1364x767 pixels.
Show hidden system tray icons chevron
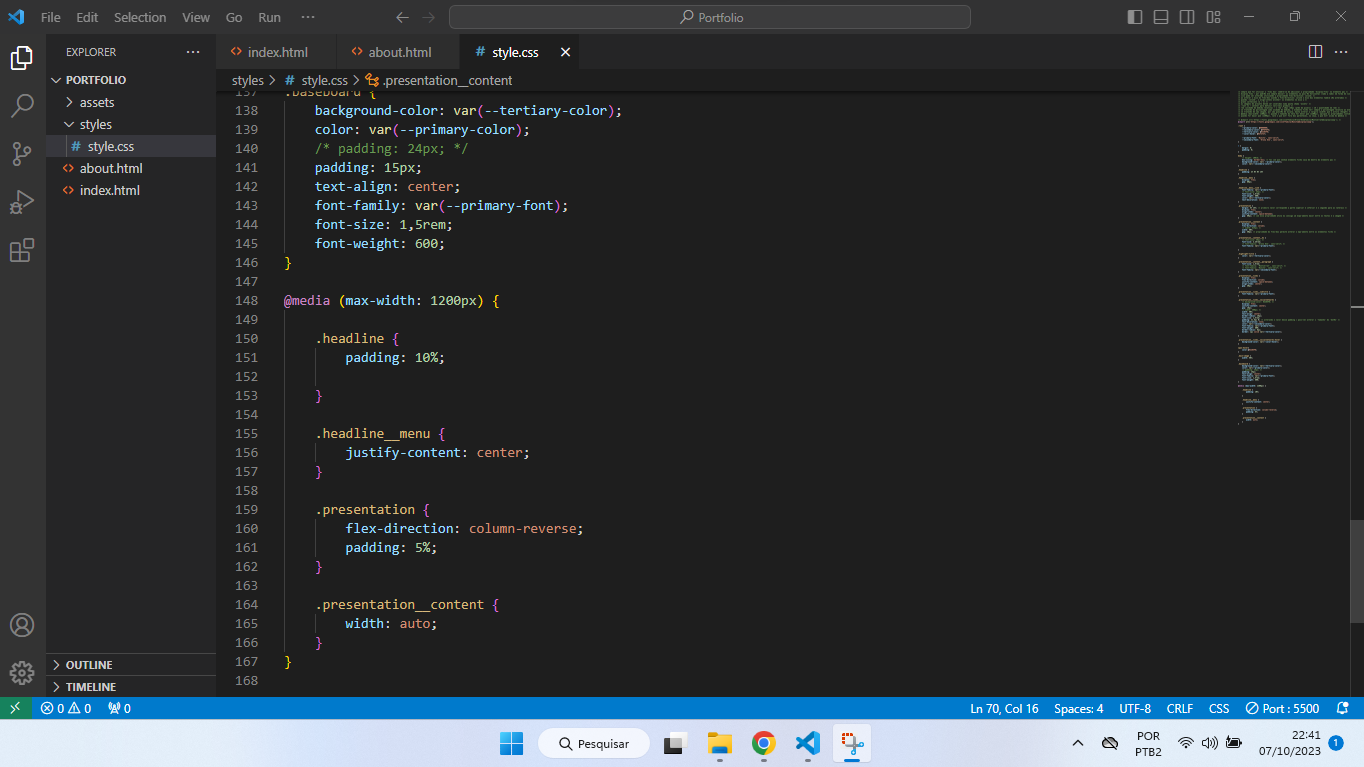coord(1077,743)
